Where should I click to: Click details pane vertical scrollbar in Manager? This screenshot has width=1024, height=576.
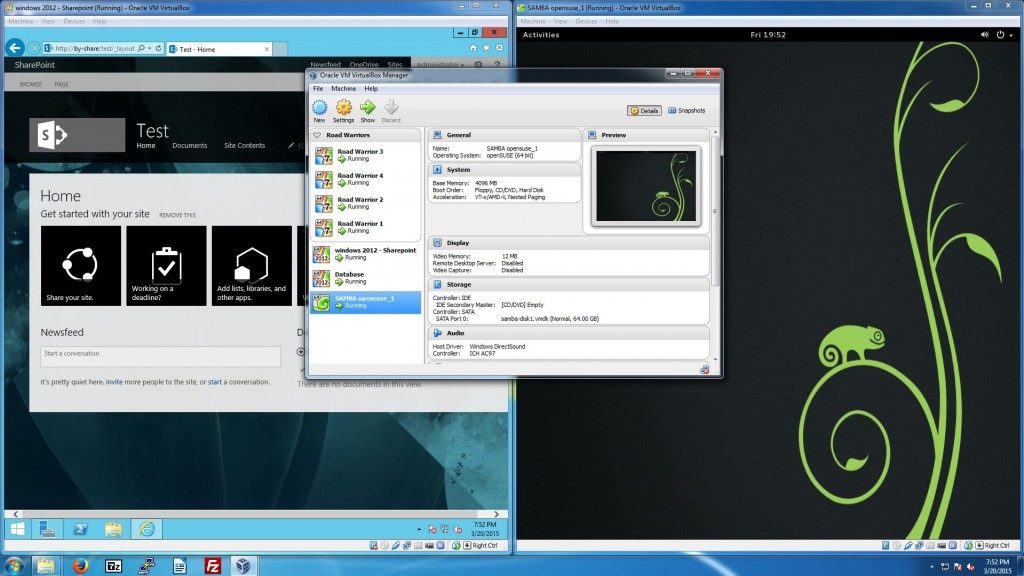click(715, 209)
